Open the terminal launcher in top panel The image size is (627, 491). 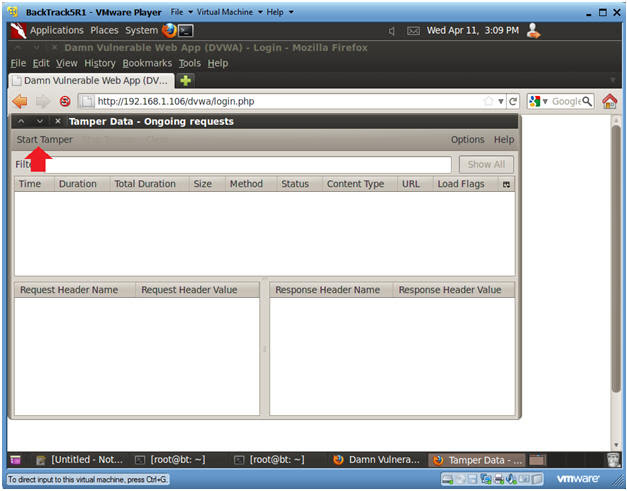[x=186, y=31]
